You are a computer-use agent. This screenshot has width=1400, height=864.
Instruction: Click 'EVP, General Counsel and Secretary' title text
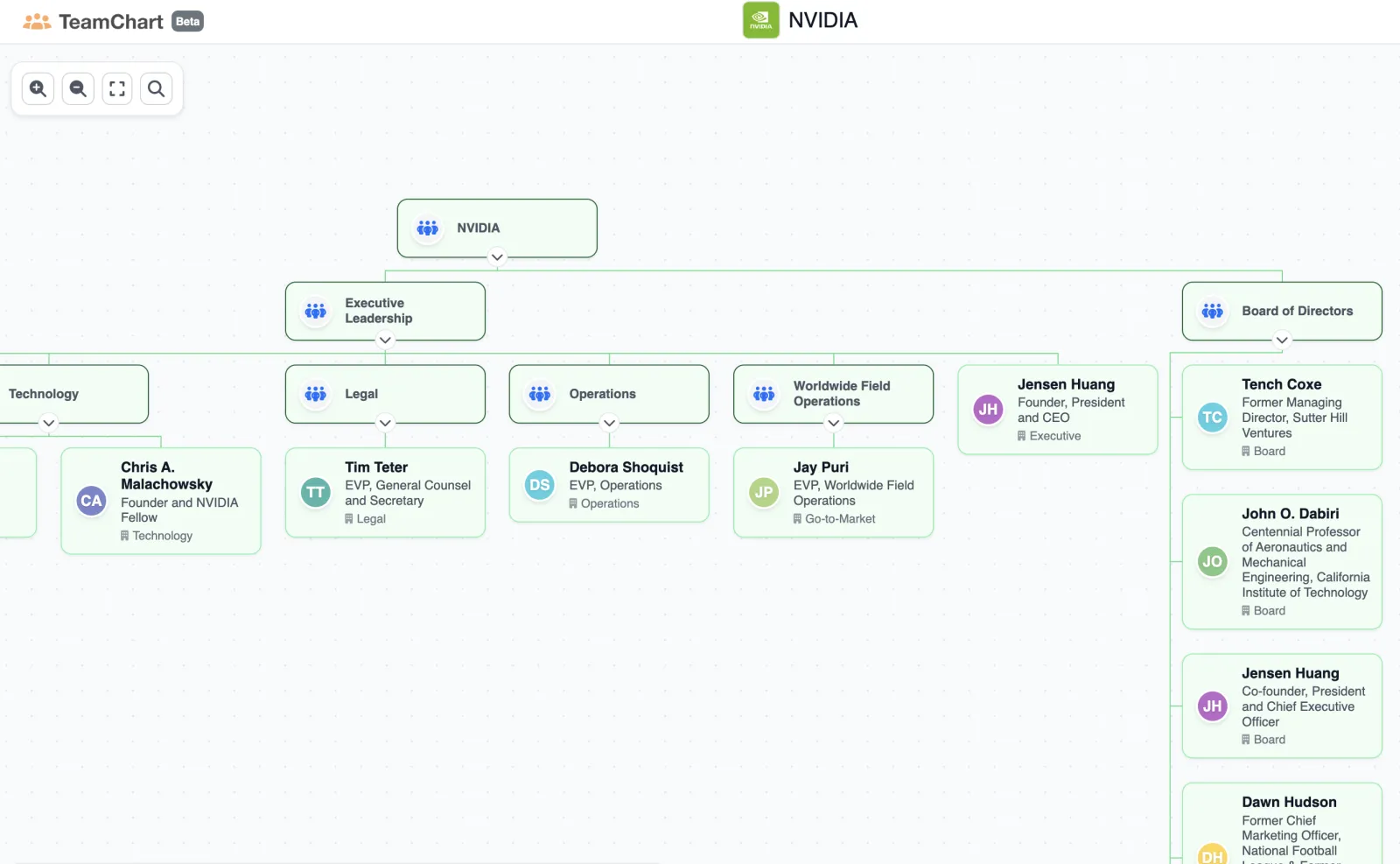408,493
